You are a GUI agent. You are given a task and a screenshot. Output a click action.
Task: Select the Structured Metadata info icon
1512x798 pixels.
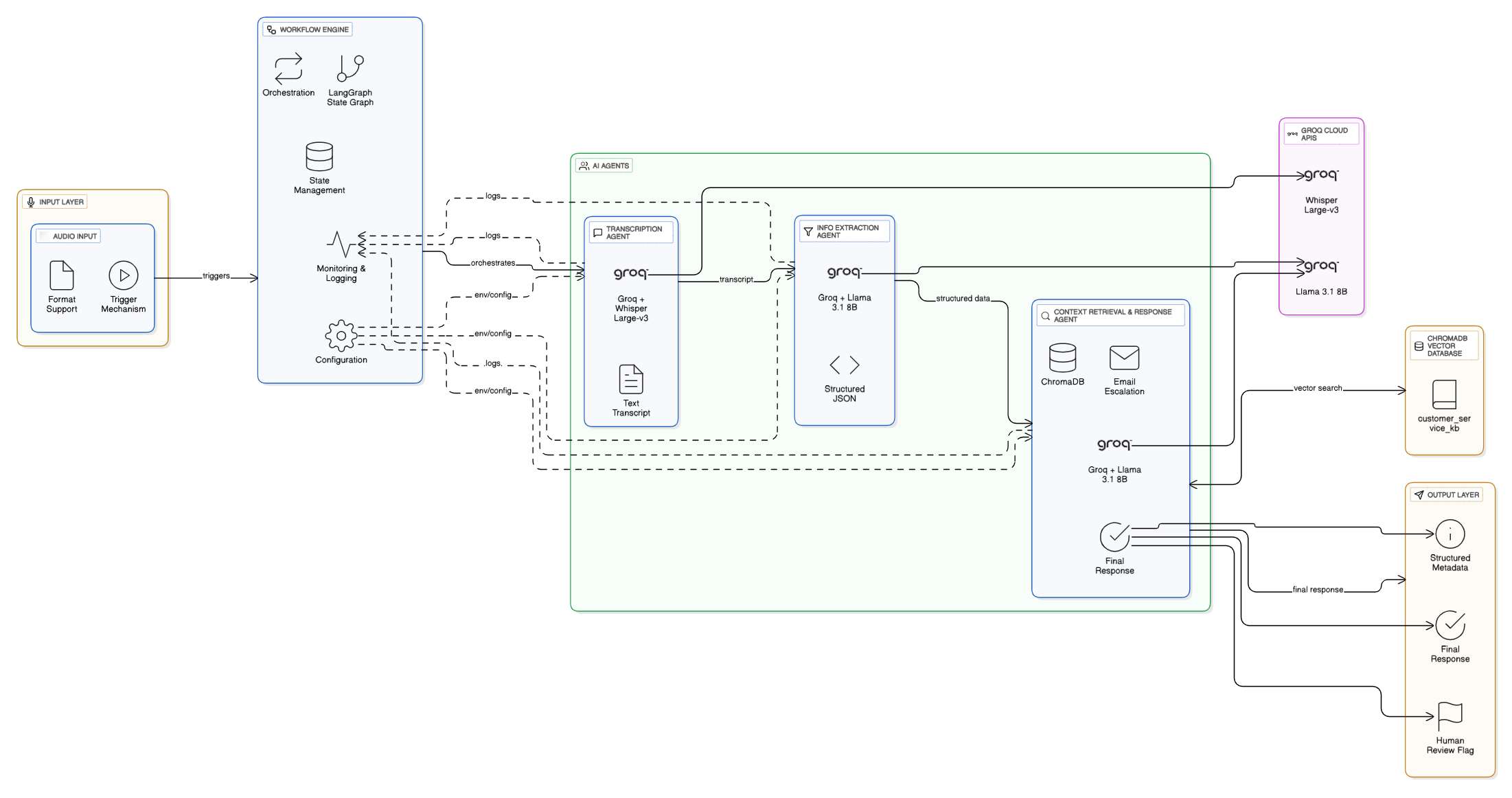coord(1450,534)
